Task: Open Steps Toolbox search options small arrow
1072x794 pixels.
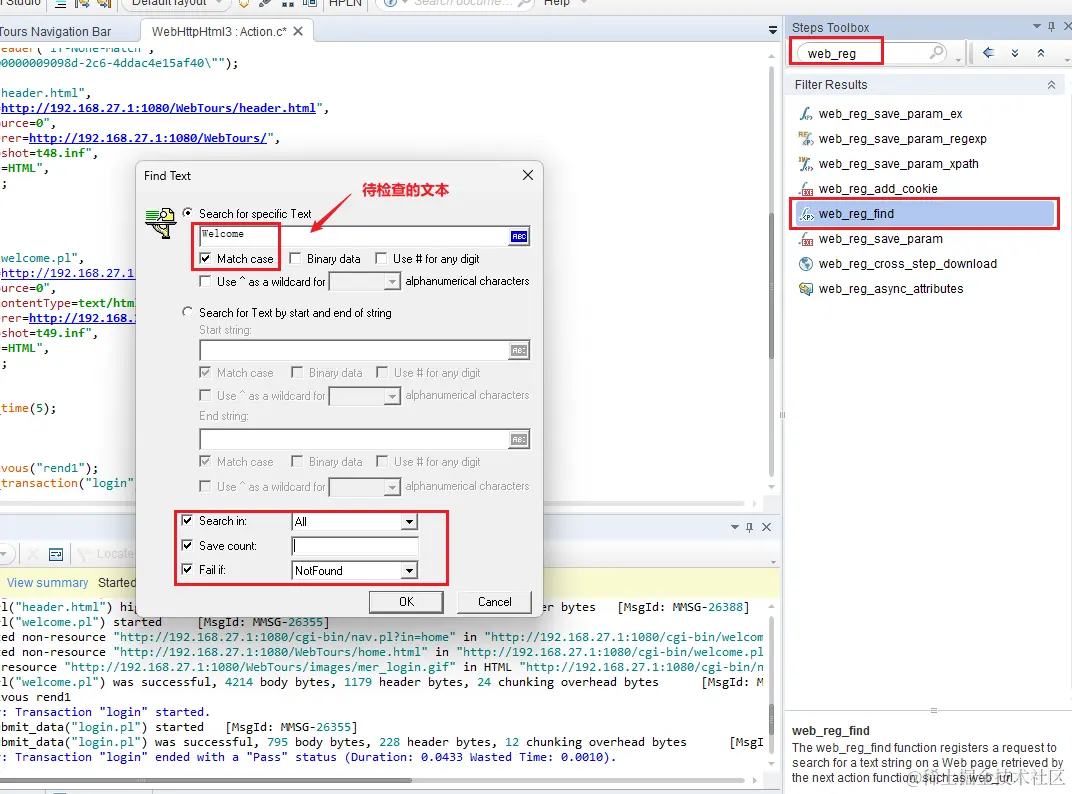Action: click(958, 60)
